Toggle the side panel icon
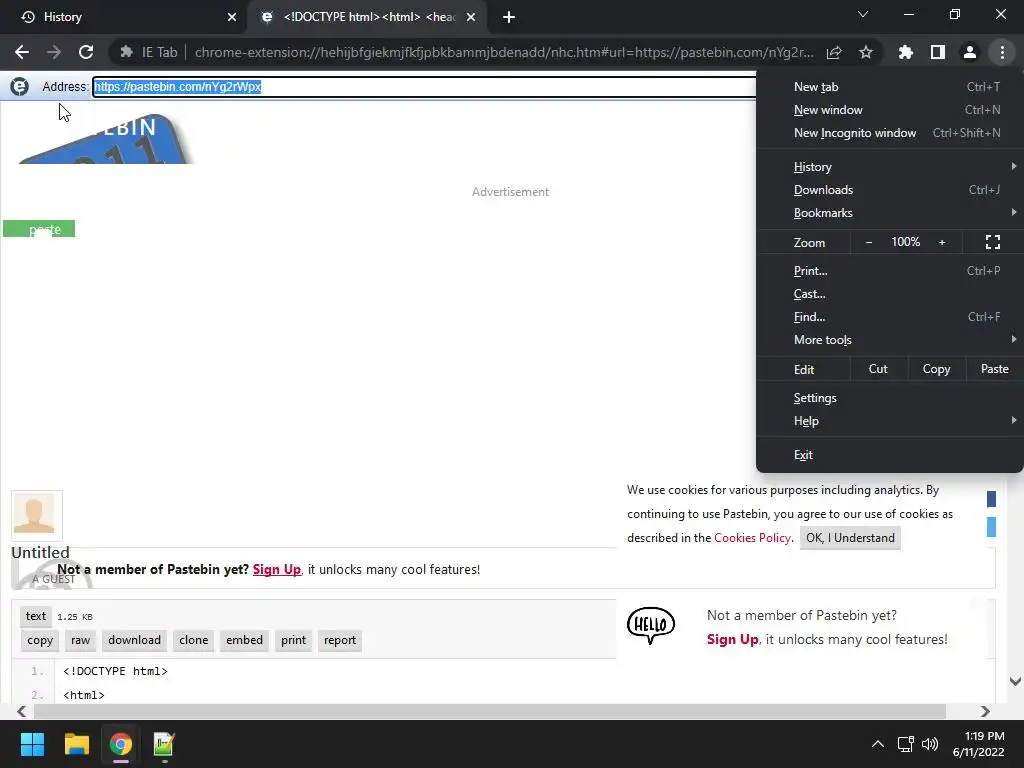This screenshot has height=768, width=1024. tap(938, 52)
